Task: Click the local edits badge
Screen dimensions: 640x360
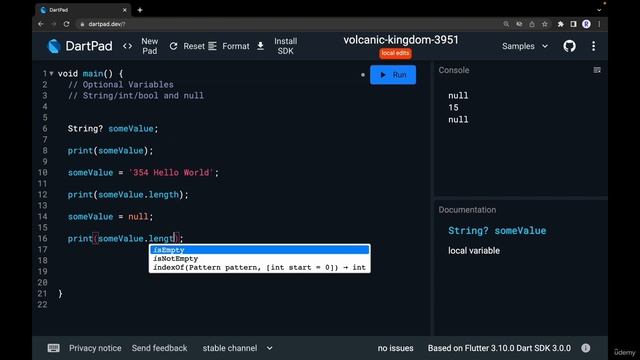Action: point(395,53)
